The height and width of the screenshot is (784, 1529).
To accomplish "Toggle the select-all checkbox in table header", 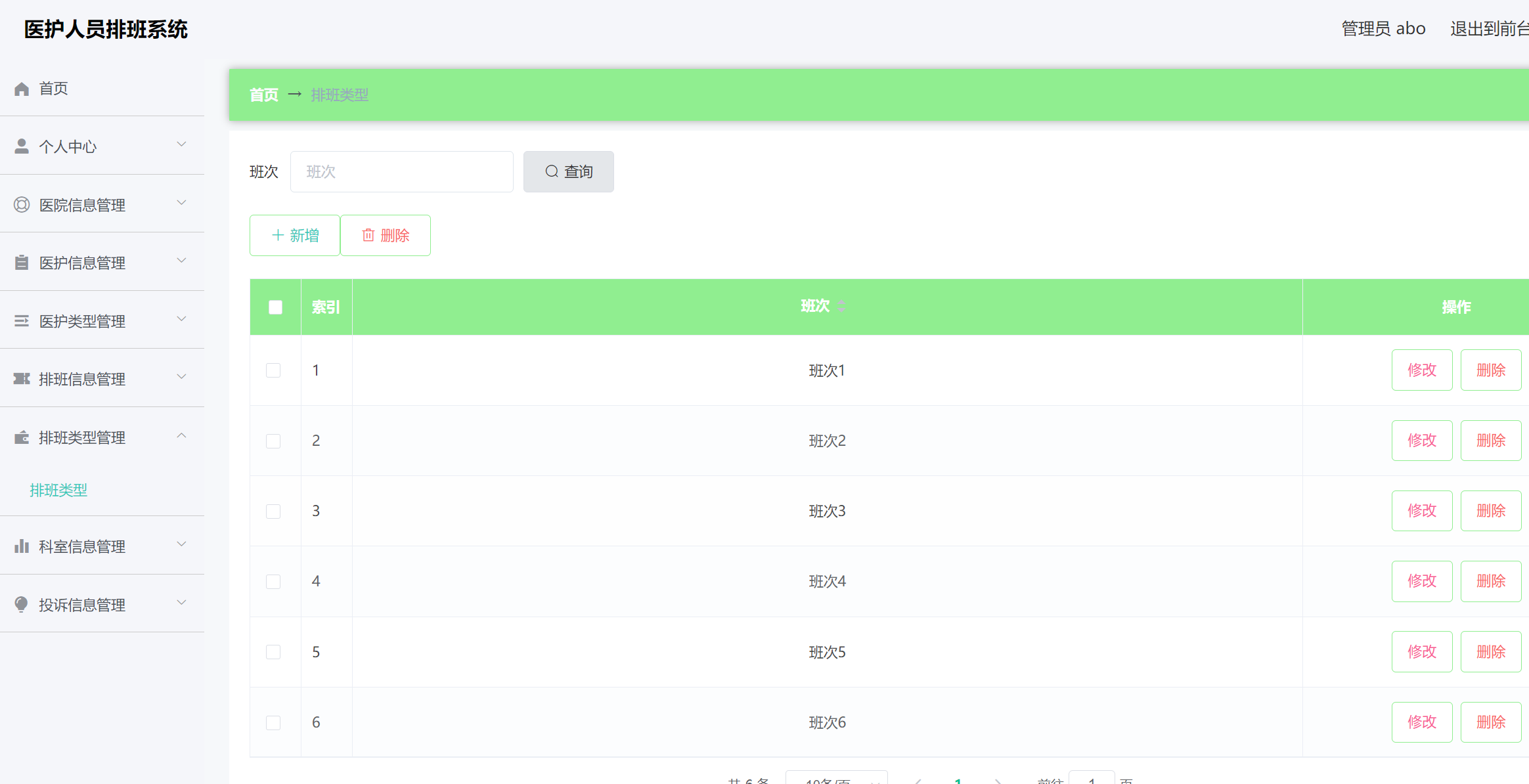I will 275,307.
